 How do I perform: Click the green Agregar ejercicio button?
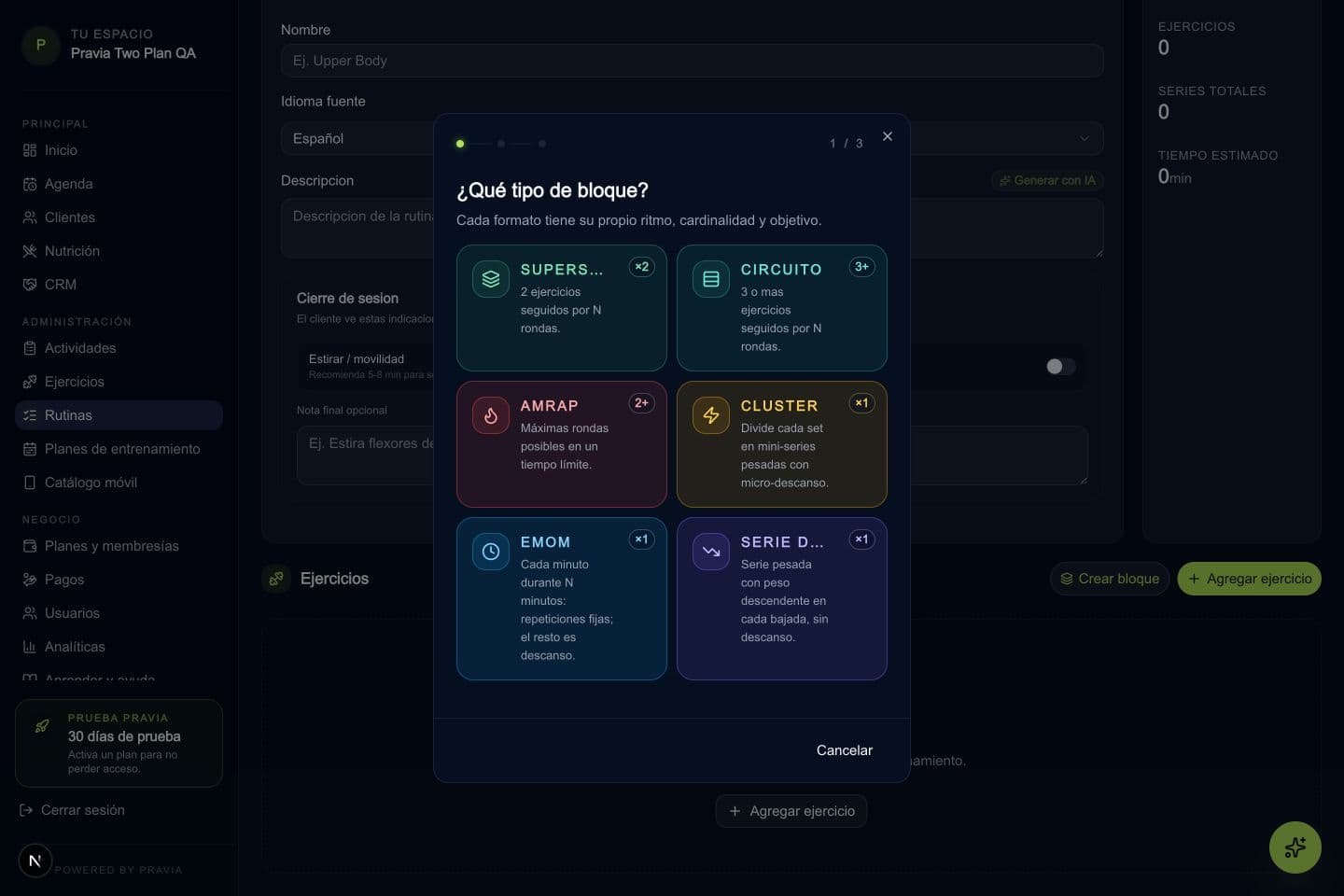(x=1249, y=579)
